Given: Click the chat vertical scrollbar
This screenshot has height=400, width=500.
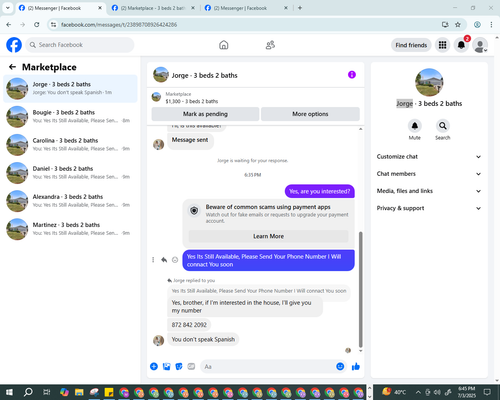Looking at the screenshot, I should click(x=360, y=289).
